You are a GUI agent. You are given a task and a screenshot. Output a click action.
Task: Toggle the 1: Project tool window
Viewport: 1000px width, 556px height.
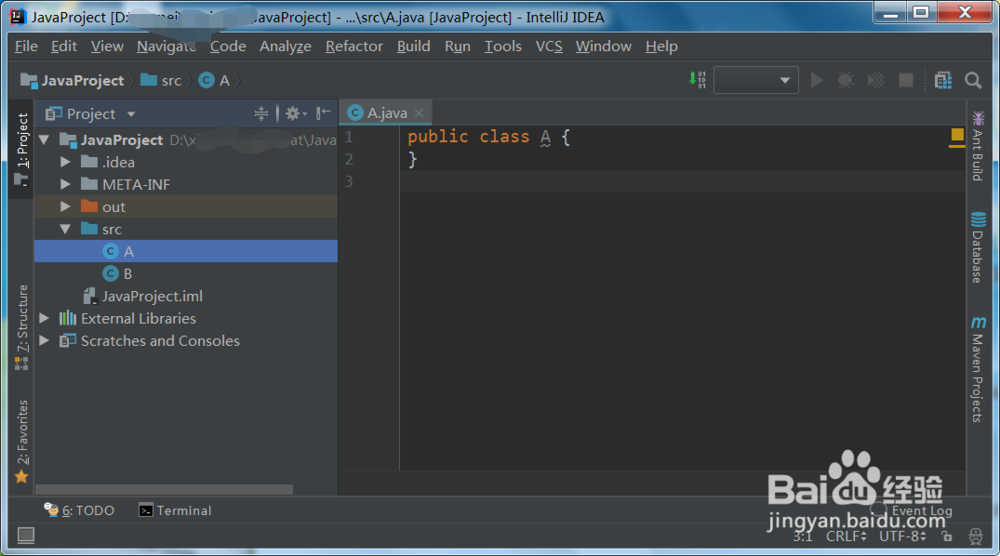pos(22,149)
